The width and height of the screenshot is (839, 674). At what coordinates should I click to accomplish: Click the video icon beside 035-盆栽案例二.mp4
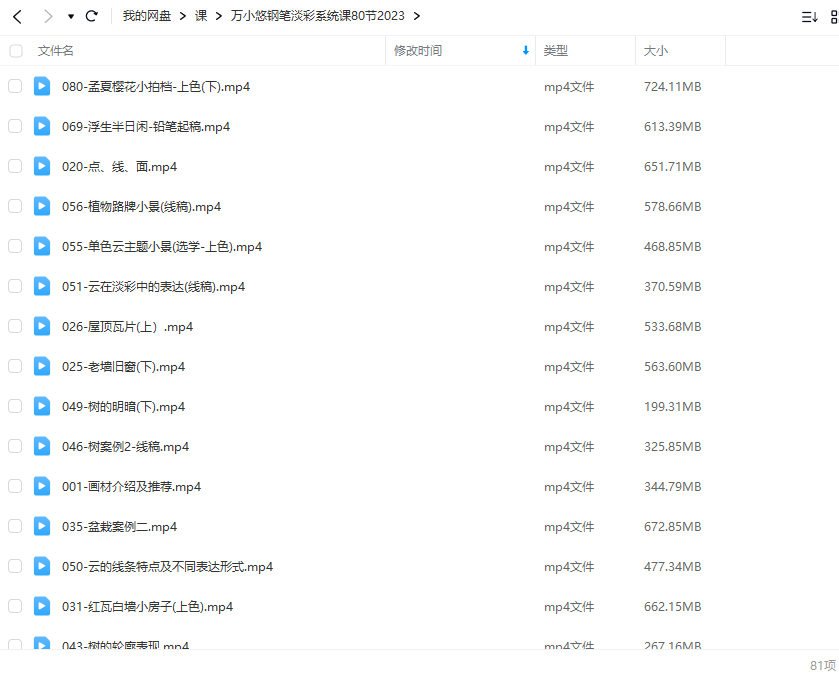pyautogui.click(x=41, y=527)
